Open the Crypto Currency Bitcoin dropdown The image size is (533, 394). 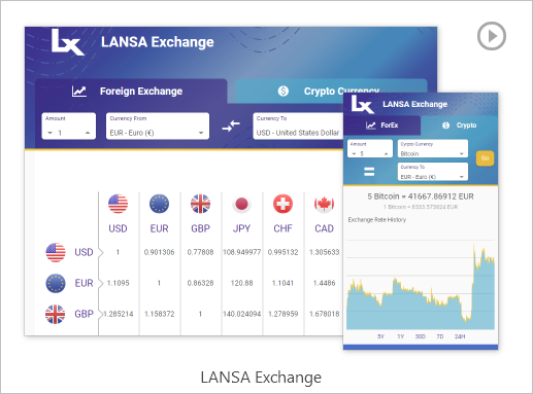click(x=433, y=149)
